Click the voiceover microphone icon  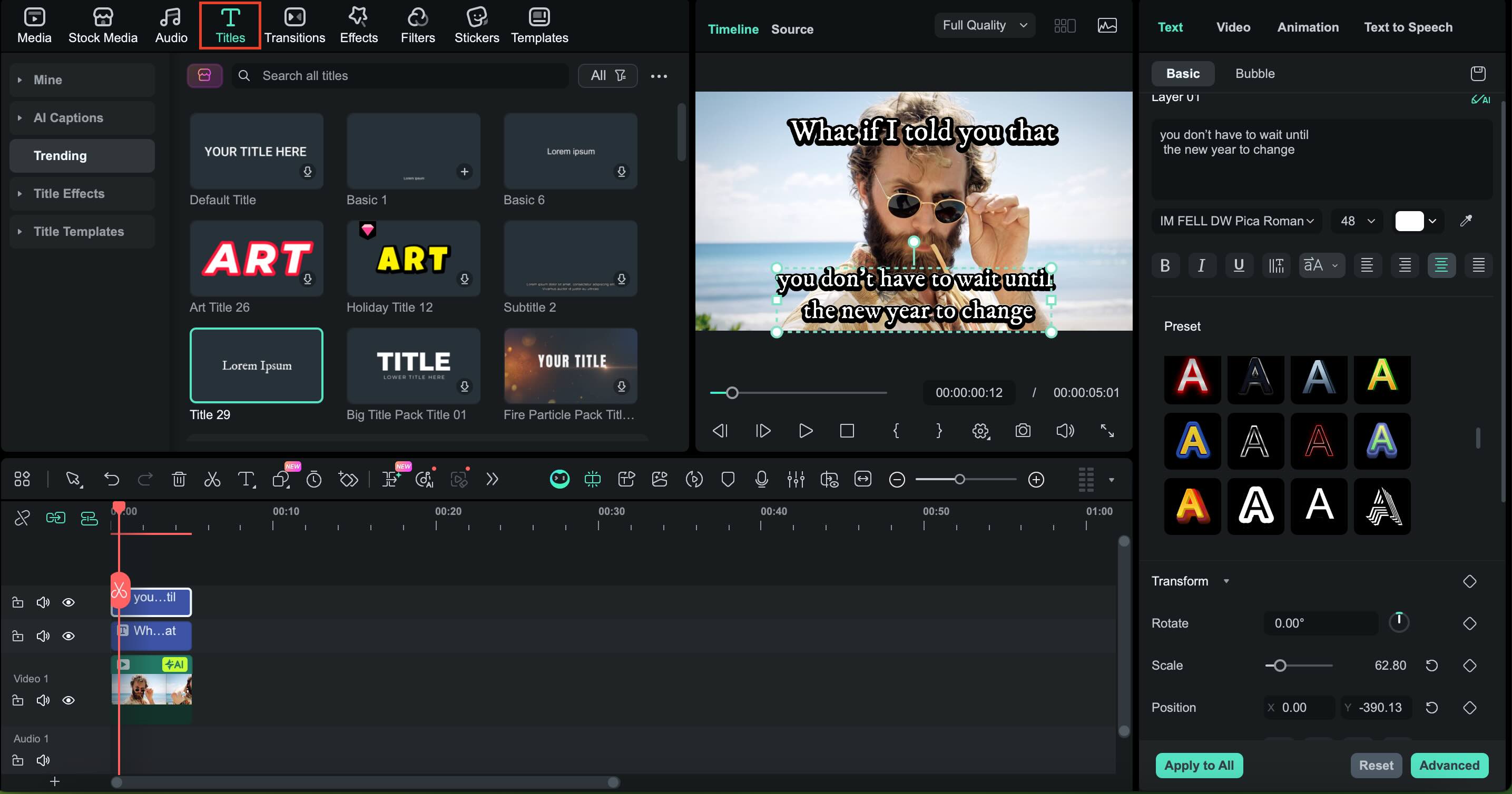click(x=761, y=480)
